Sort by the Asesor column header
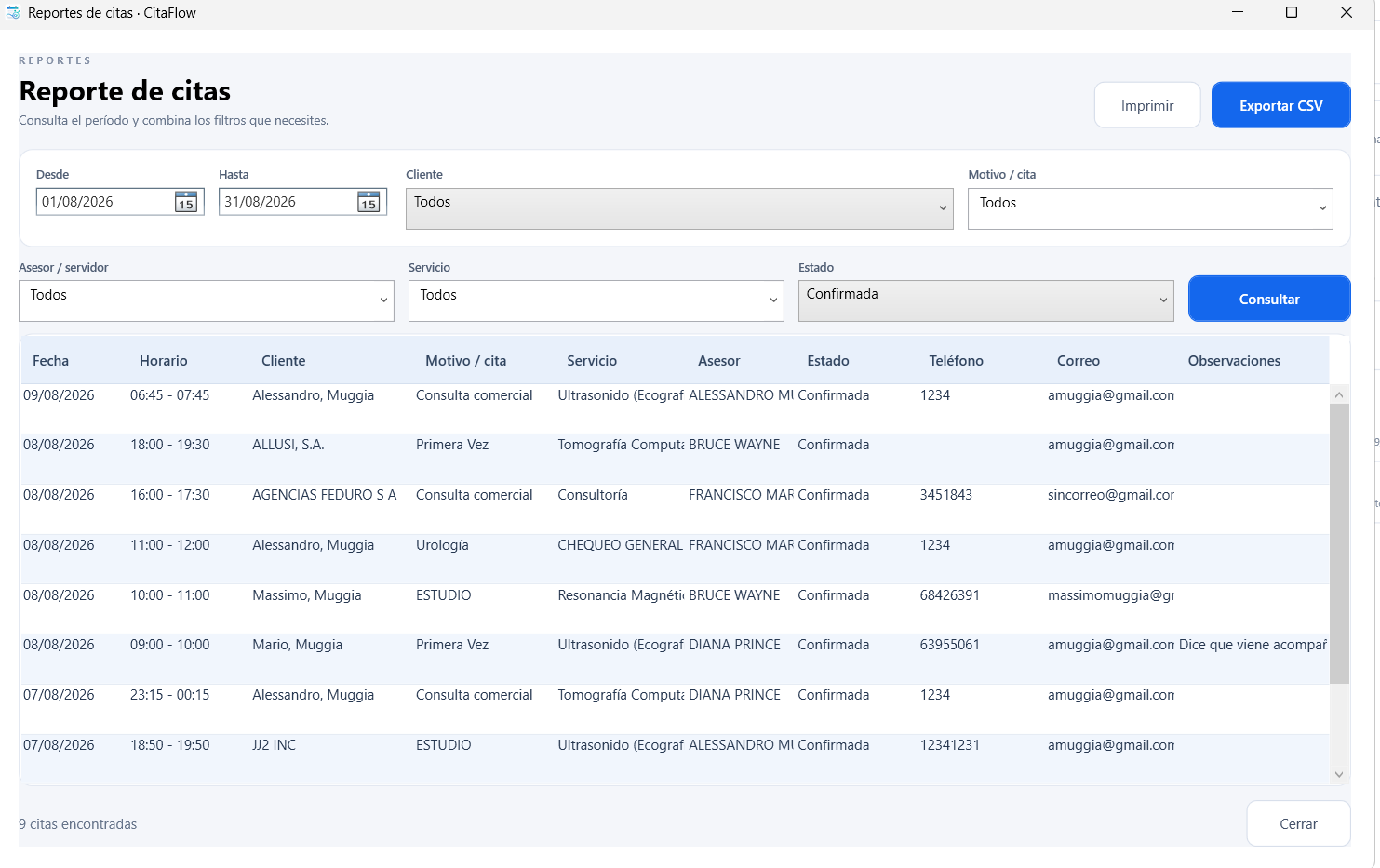This screenshot has width=1380, height=868. [x=719, y=361]
